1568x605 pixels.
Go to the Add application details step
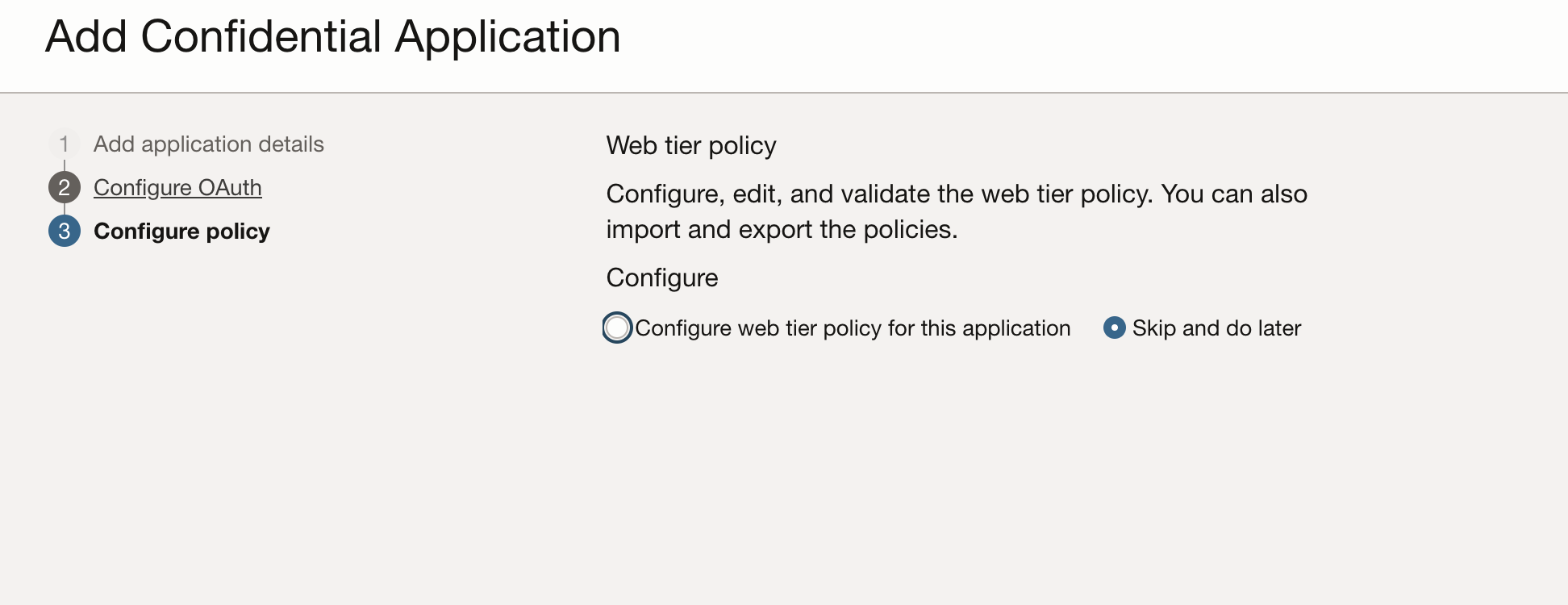208,144
